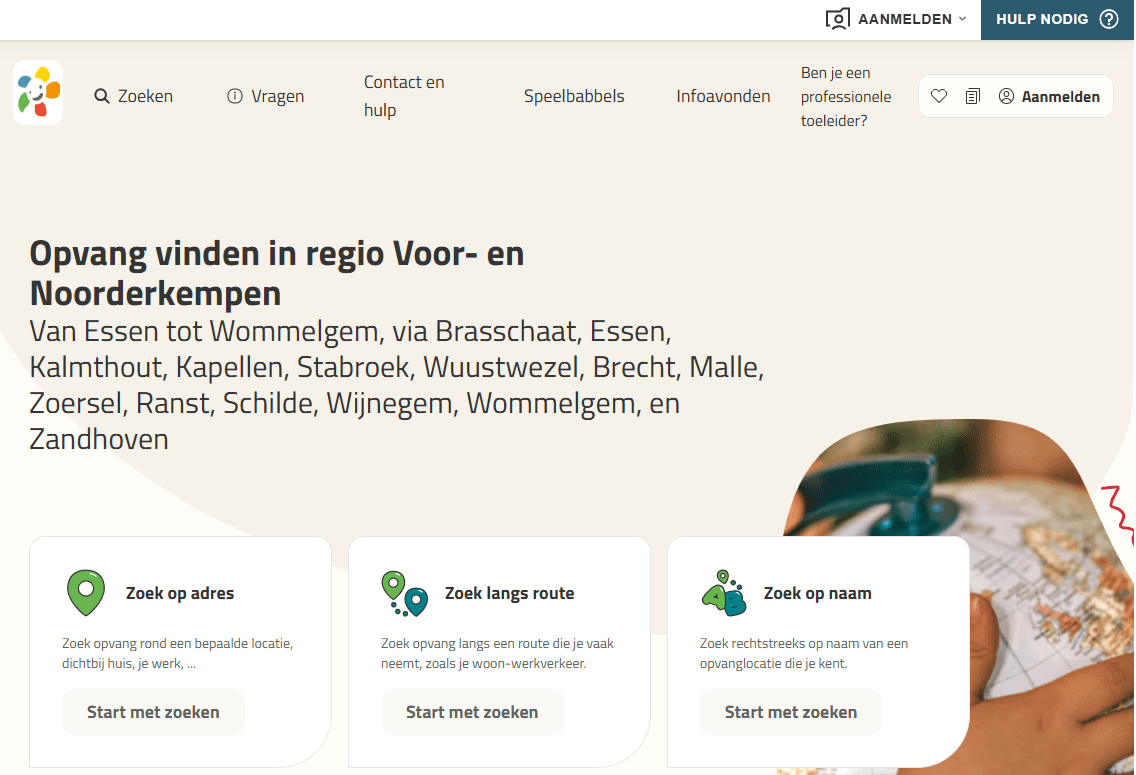This screenshot has width=1136, height=775.
Task: Click the colorful flower site logo
Action: pos(38,93)
